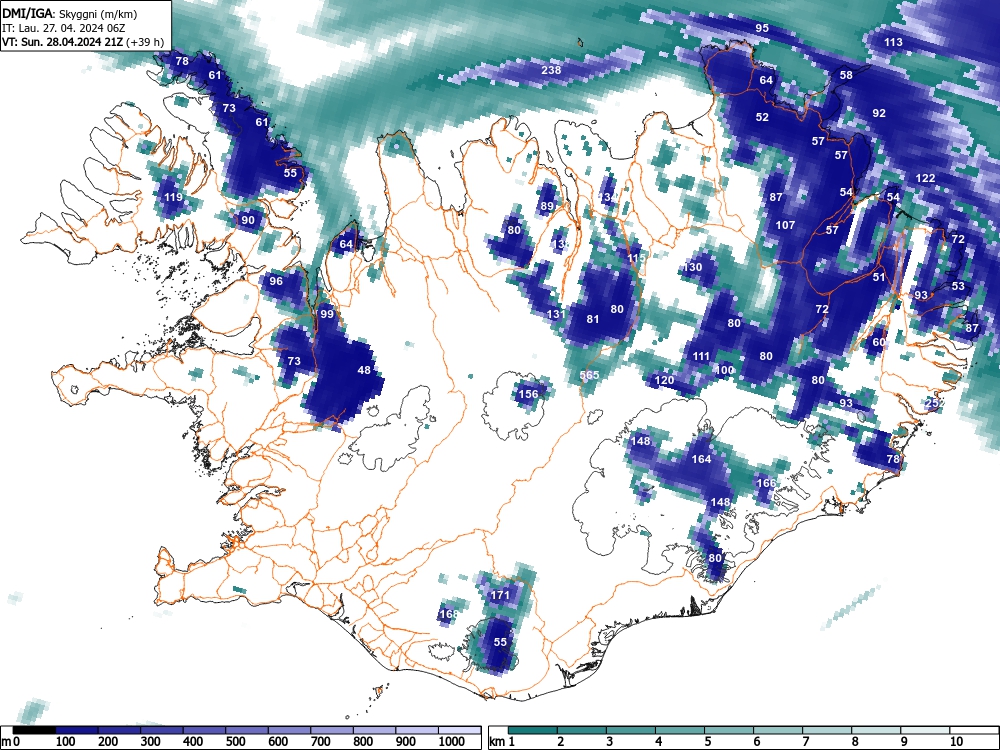Click the visibility value 166 on the map

766,483
